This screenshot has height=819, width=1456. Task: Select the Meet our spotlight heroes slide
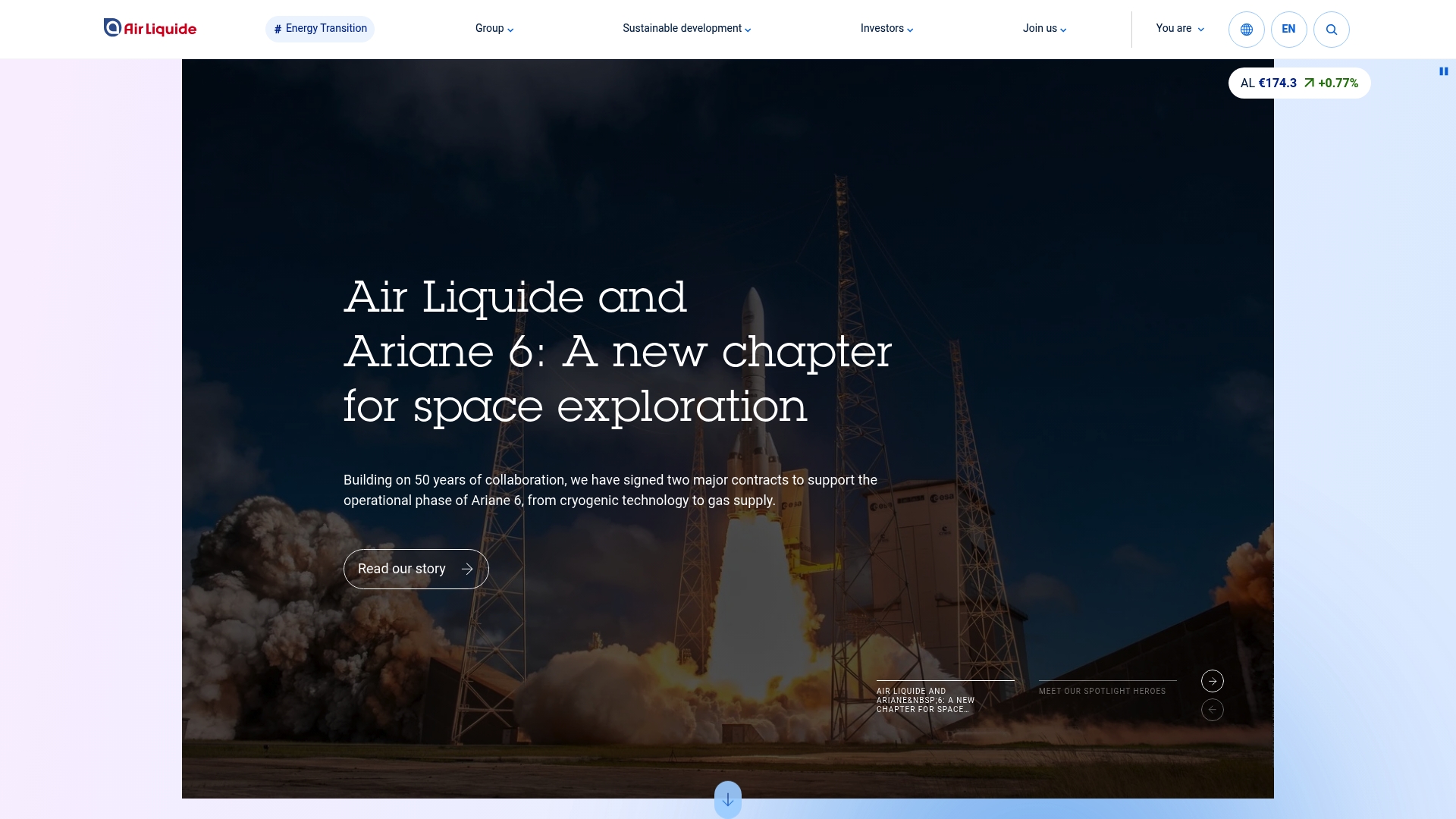1107,689
